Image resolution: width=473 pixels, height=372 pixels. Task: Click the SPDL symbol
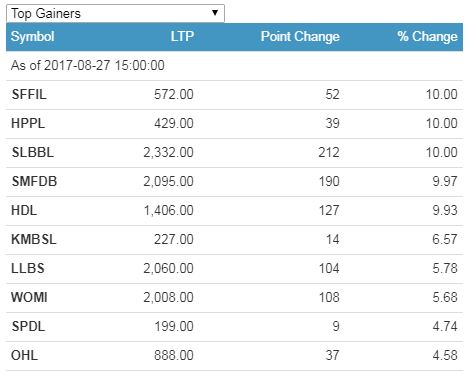point(28,326)
